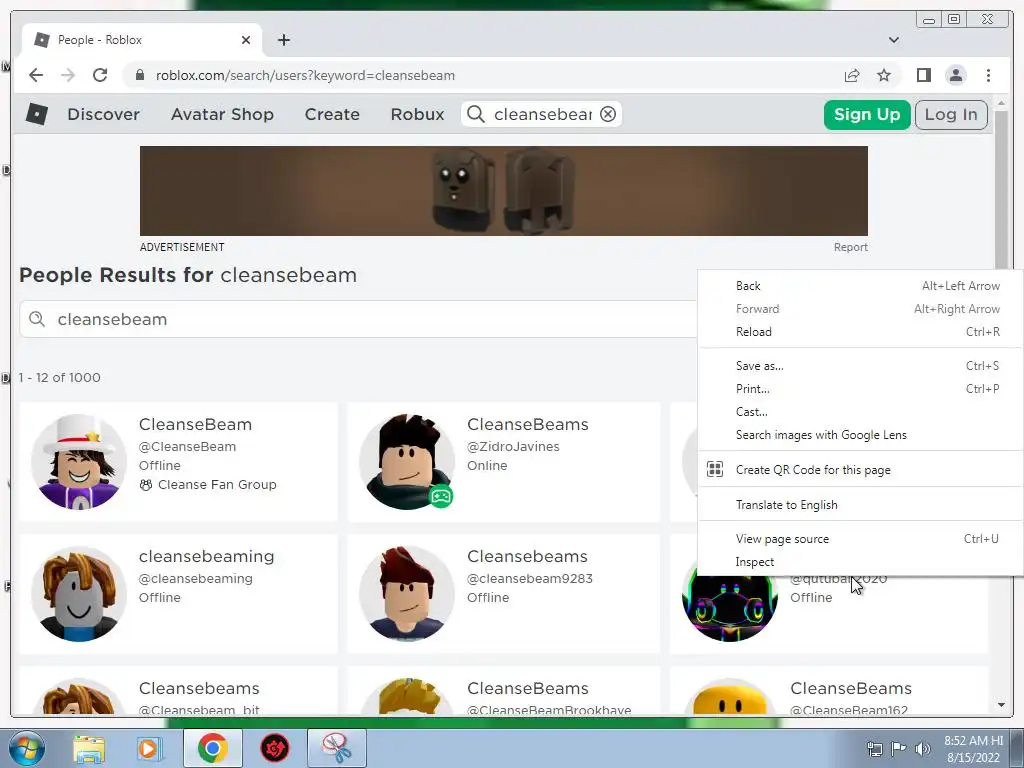The width and height of the screenshot is (1024, 768).
Task: Click the navbar search input field
Action: (x=543, y=114)
